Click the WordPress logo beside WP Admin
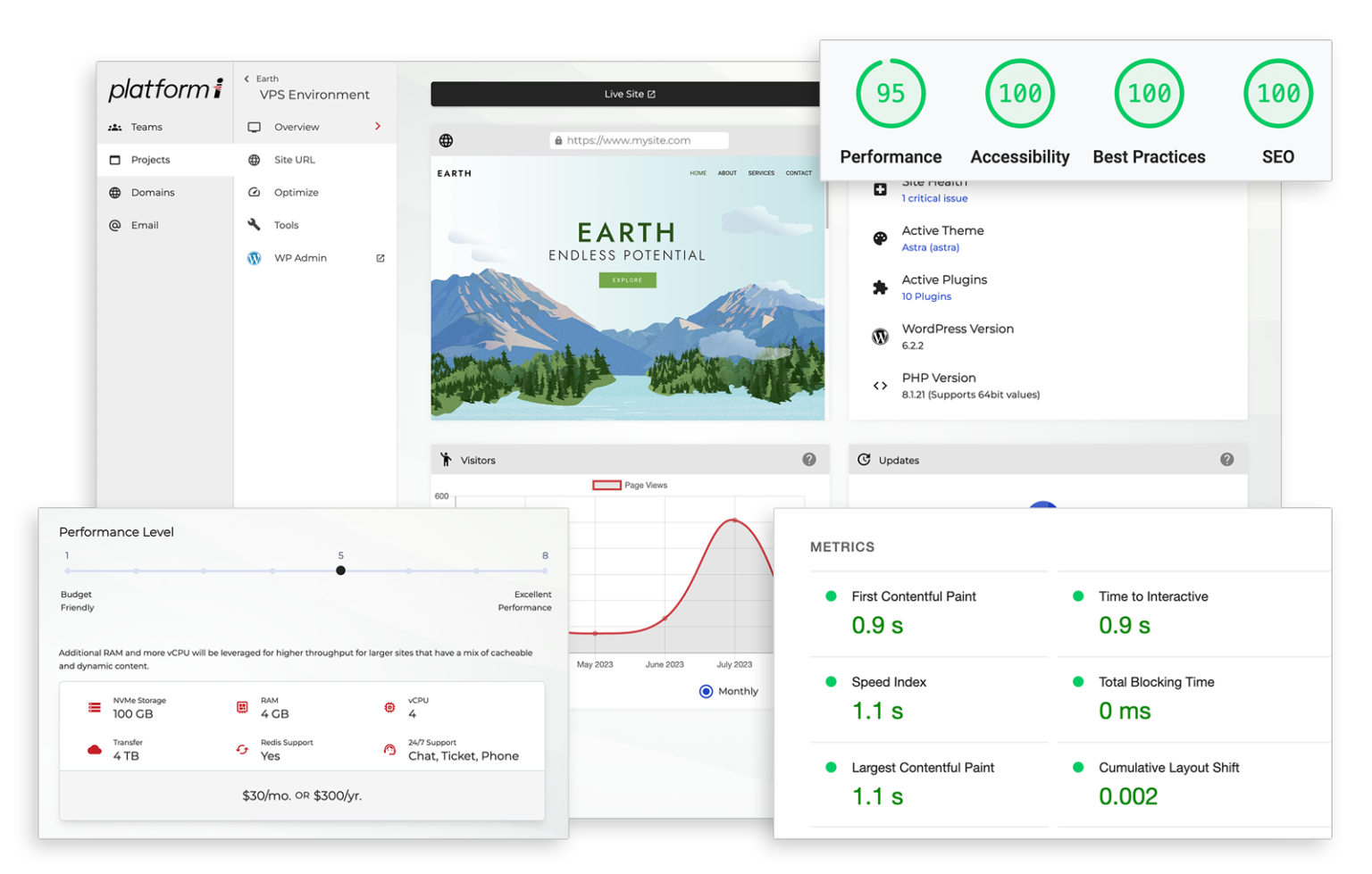The height and width of the screenshot is (874, 1372). 255,258
